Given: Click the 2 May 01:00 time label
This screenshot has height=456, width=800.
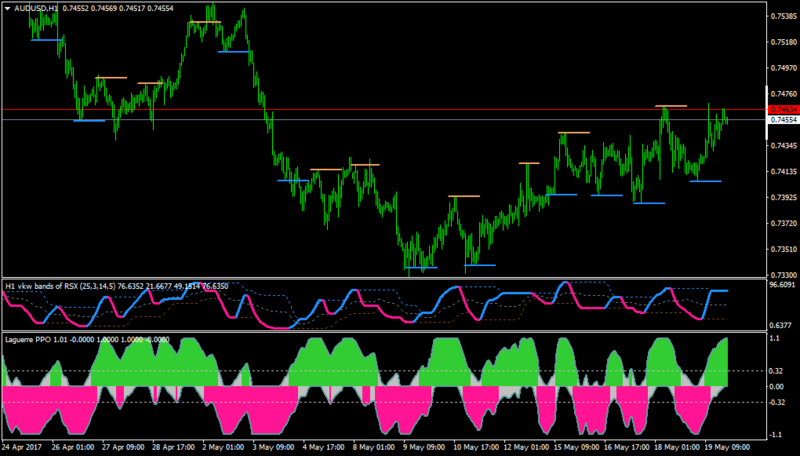Looking at the screenshot, I should [223, 447].
